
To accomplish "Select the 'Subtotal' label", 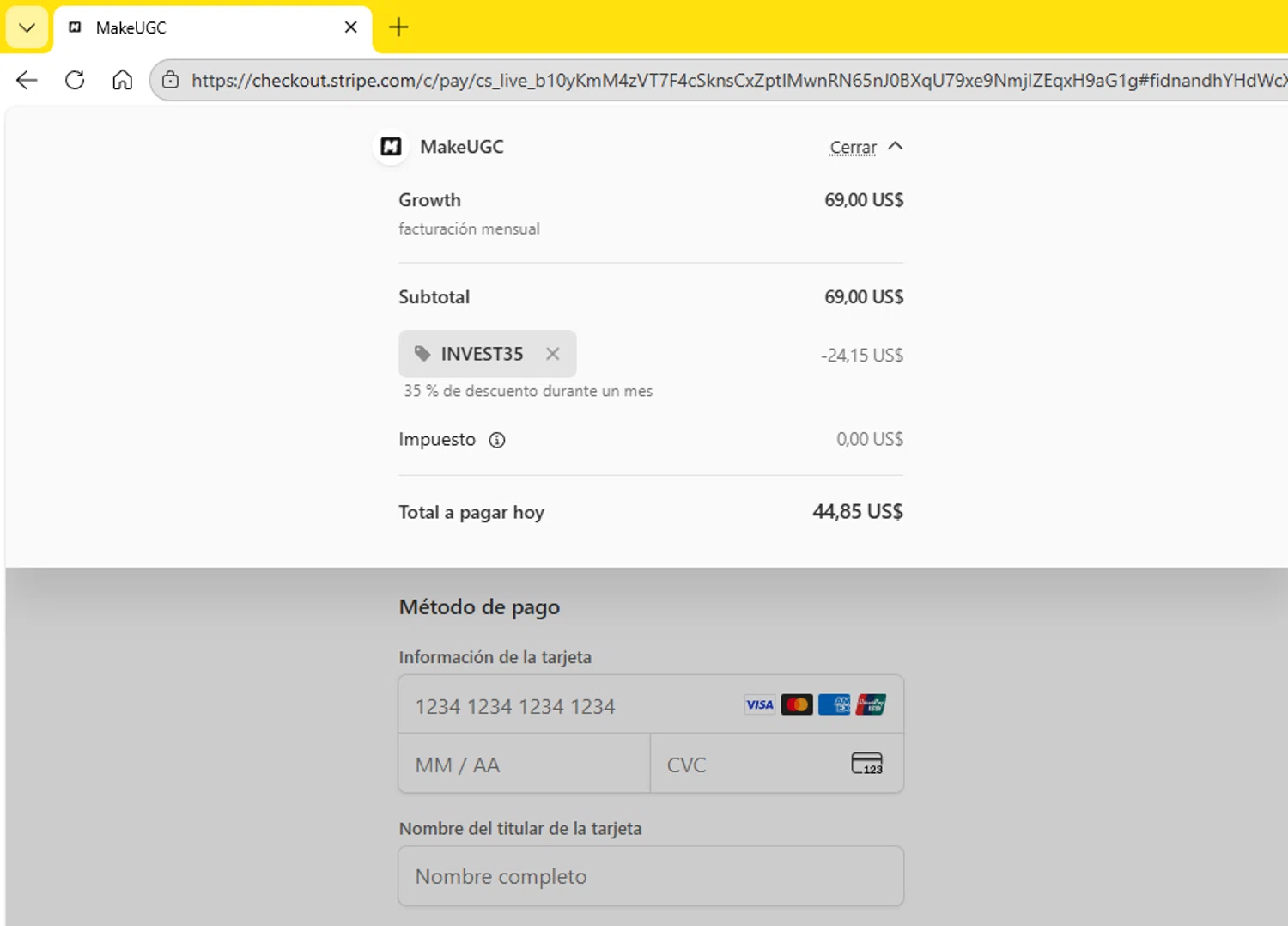I will pyautogui.click(x=434, y=297).
